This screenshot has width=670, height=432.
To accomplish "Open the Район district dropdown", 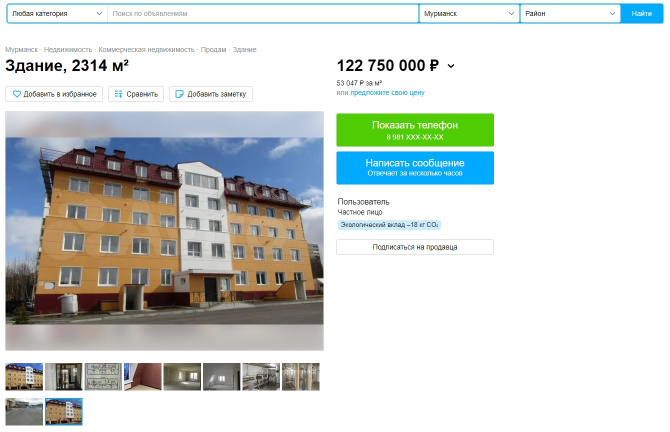I will click(x=570, y=14).
